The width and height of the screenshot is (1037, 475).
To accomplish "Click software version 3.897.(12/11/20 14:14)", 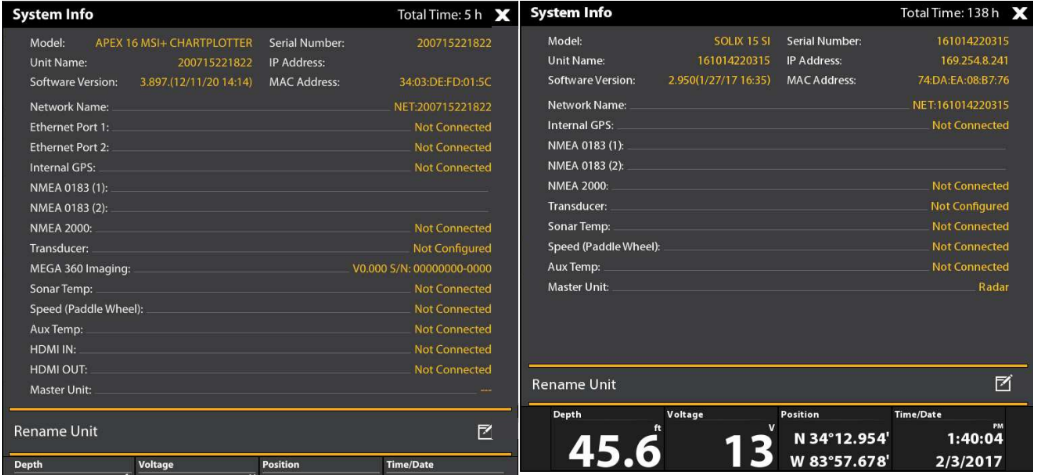I will coord(196,83).
